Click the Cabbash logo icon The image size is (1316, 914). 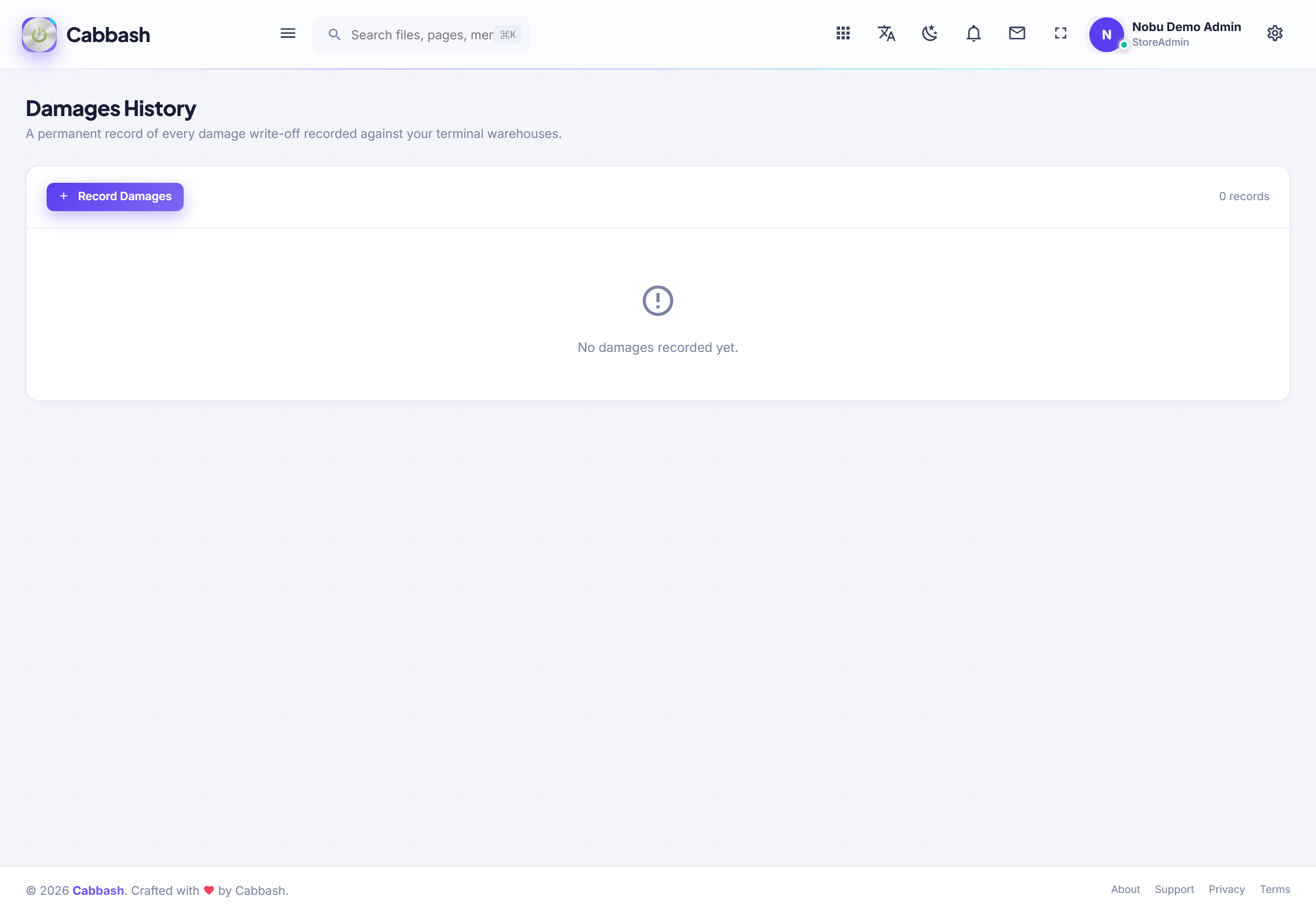[39, 34]
